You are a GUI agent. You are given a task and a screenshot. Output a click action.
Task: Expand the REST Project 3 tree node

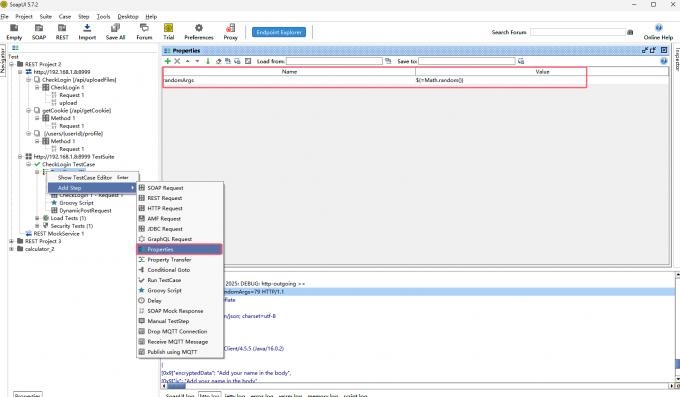coord(12,241)
